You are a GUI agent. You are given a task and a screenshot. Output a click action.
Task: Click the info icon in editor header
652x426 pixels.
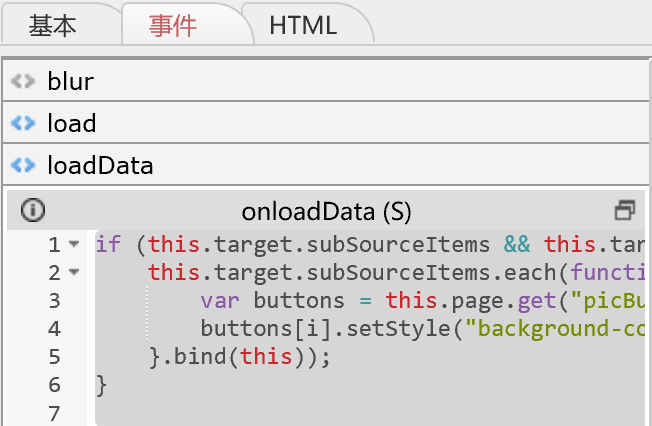click(x=33, y=210)
